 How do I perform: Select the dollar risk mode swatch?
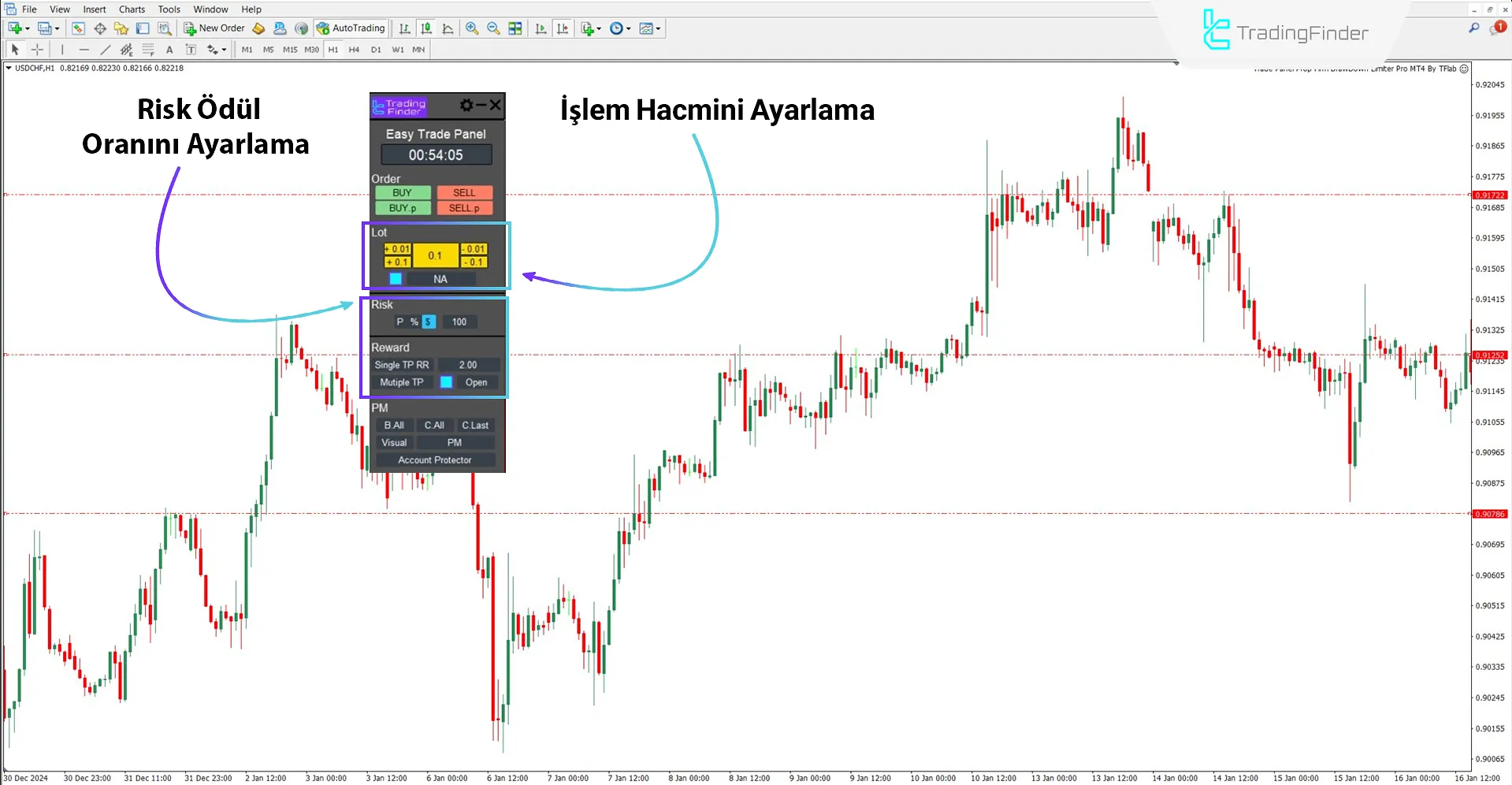(x=428, y=322)
